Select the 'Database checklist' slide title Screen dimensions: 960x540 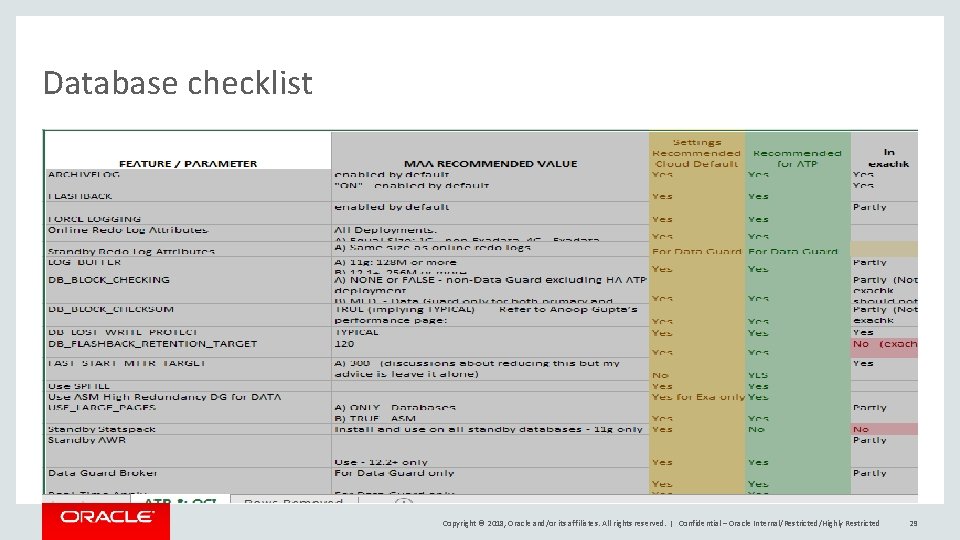178,83
